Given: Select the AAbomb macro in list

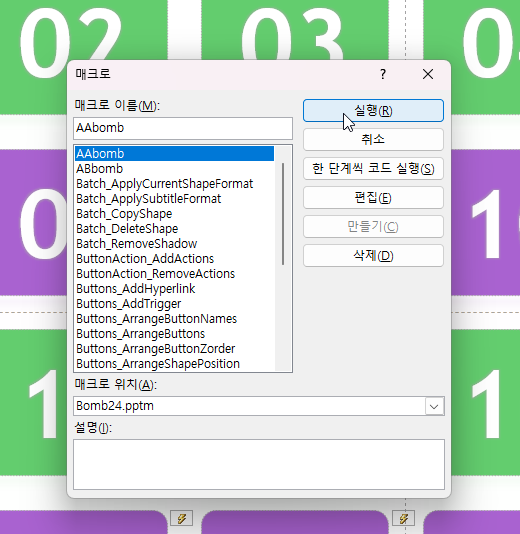Looking at the screenshot, I should pos(174,154).
